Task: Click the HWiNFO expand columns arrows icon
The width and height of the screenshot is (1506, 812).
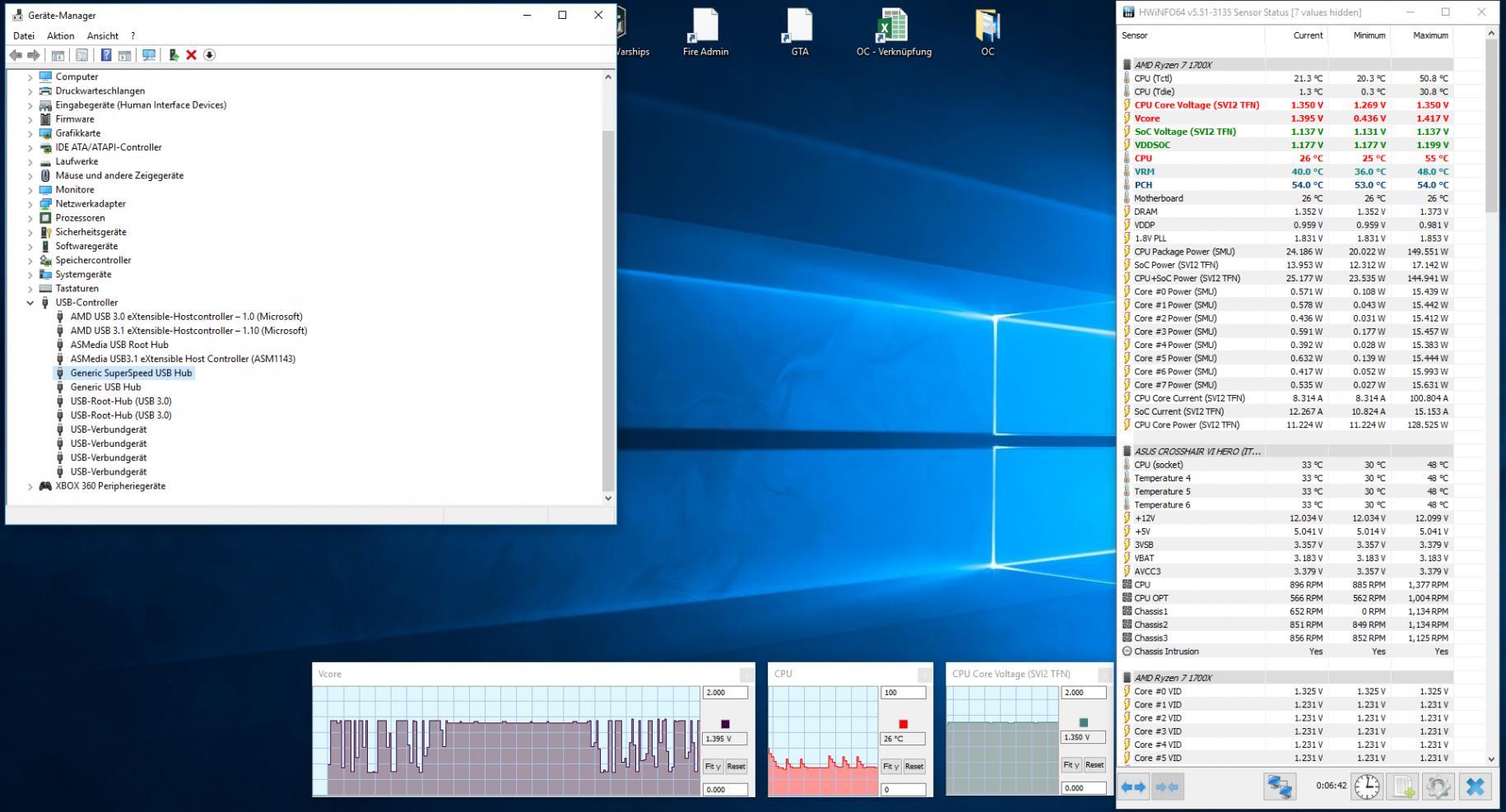Action: tap(1133, 786)
